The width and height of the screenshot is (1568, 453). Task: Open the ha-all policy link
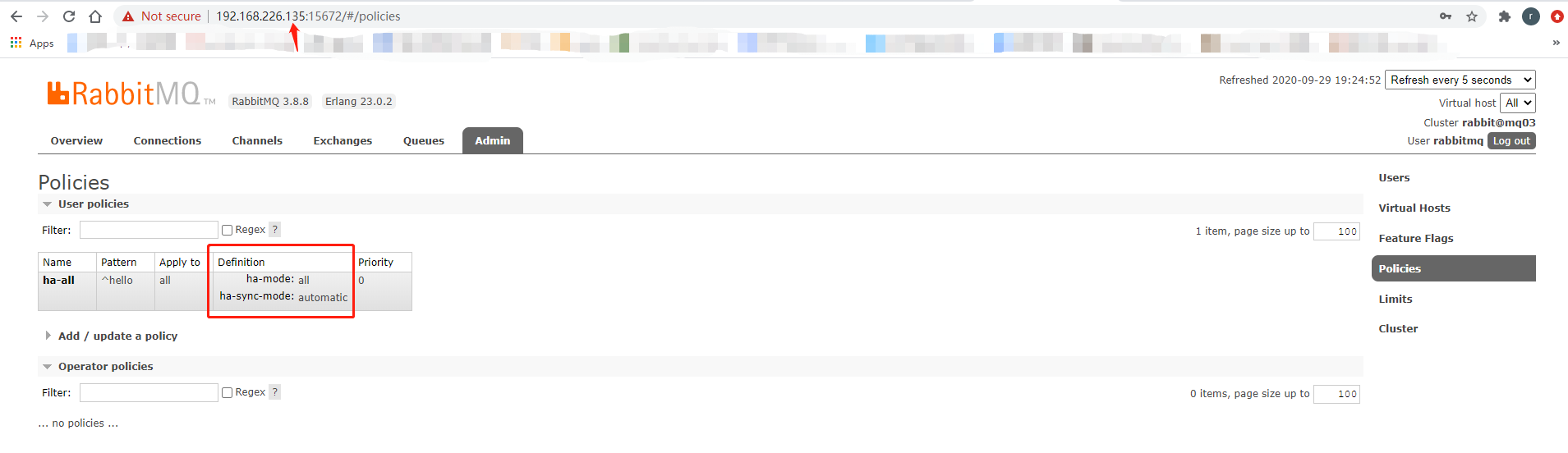tap(58, 280)
